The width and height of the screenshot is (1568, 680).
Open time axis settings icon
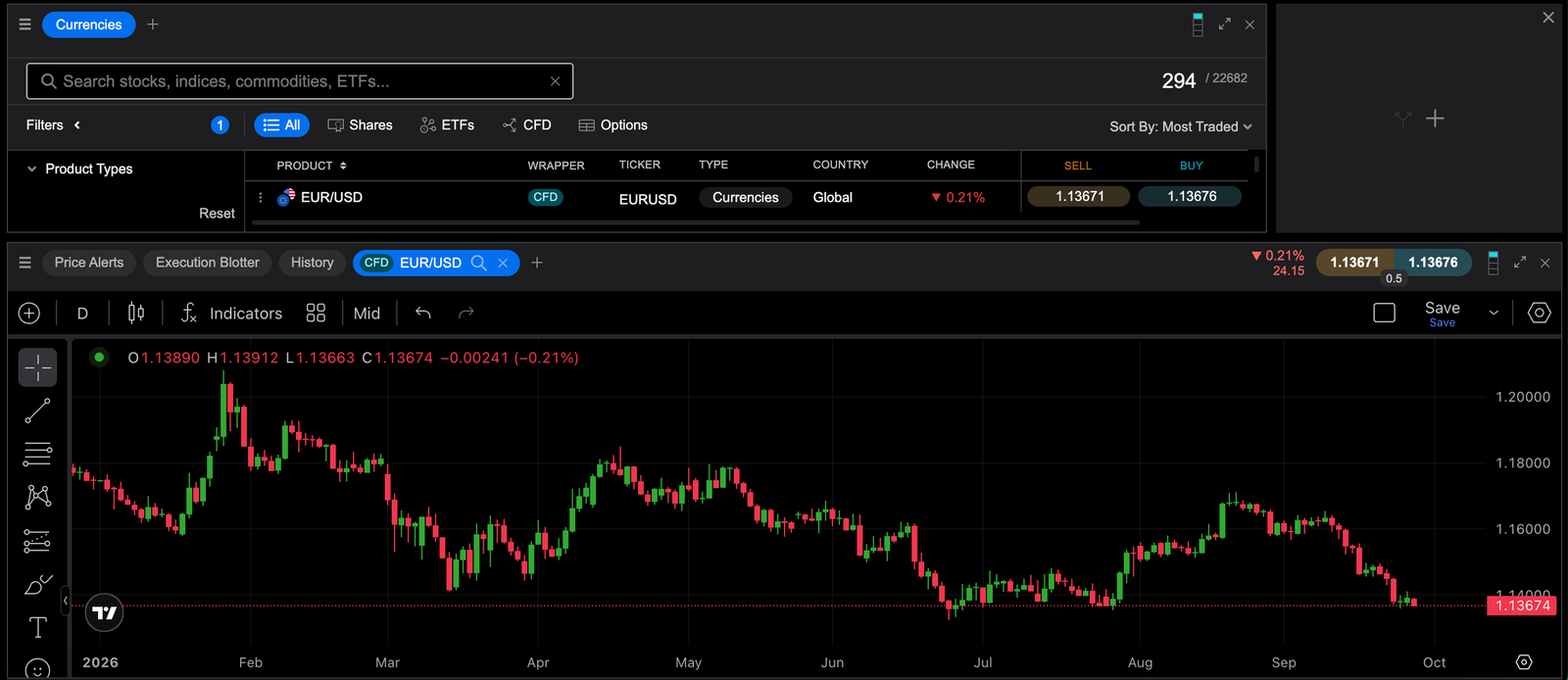click(x=1524, y=662)
